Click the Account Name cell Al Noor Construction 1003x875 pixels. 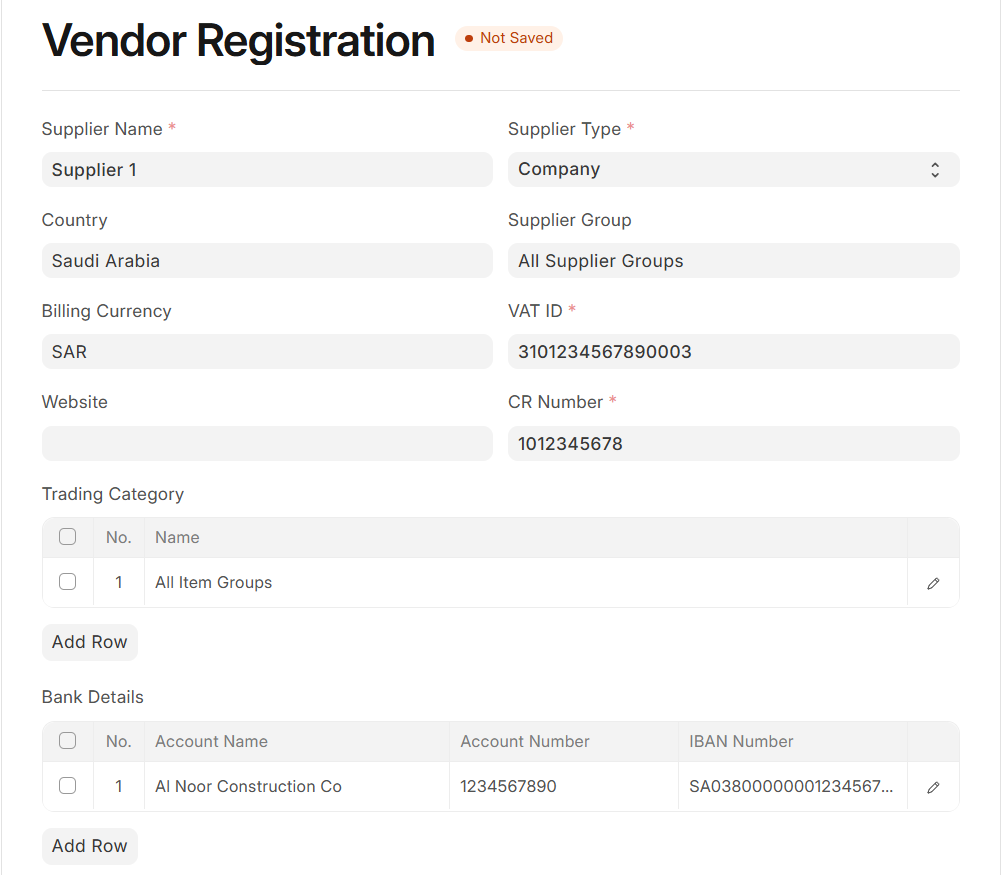coord(297,787)
